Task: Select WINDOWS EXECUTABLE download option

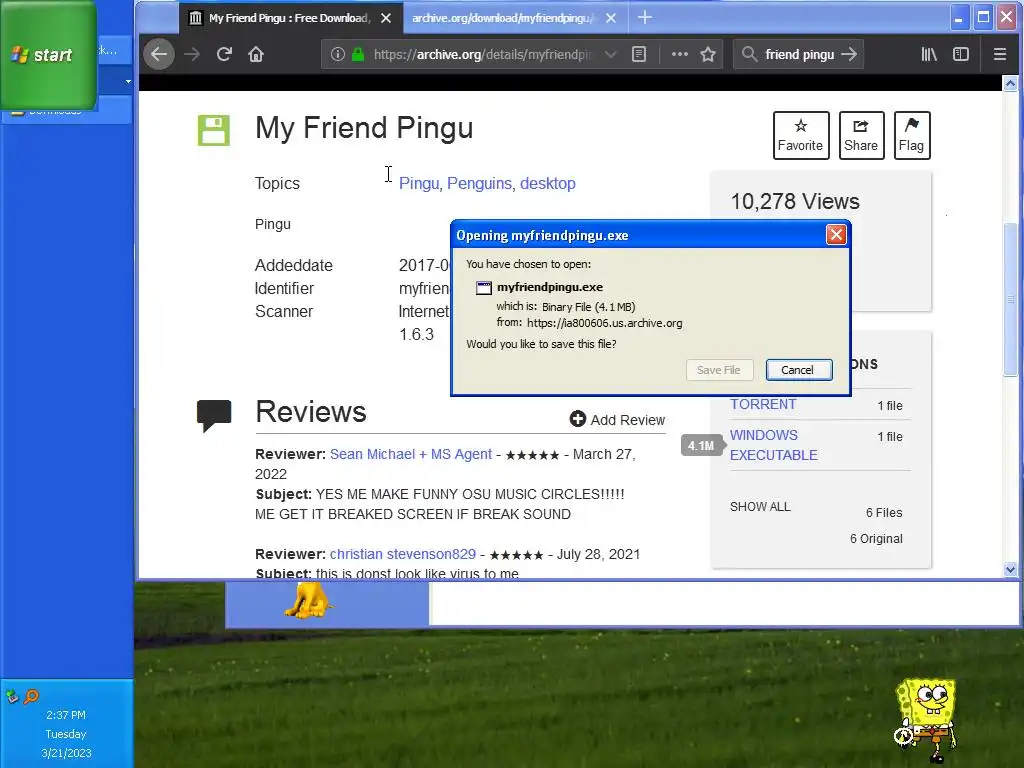Action: [773, 445]
